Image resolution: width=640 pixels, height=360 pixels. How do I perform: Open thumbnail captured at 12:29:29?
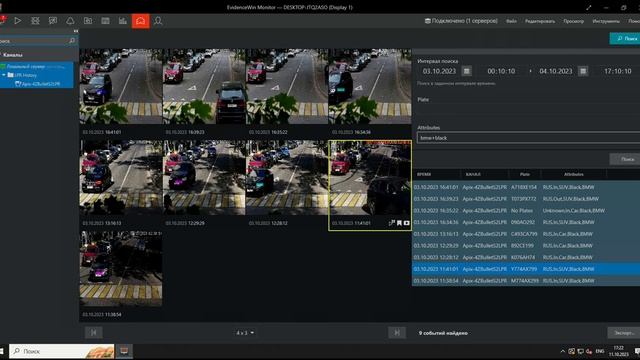click(204, 178)
